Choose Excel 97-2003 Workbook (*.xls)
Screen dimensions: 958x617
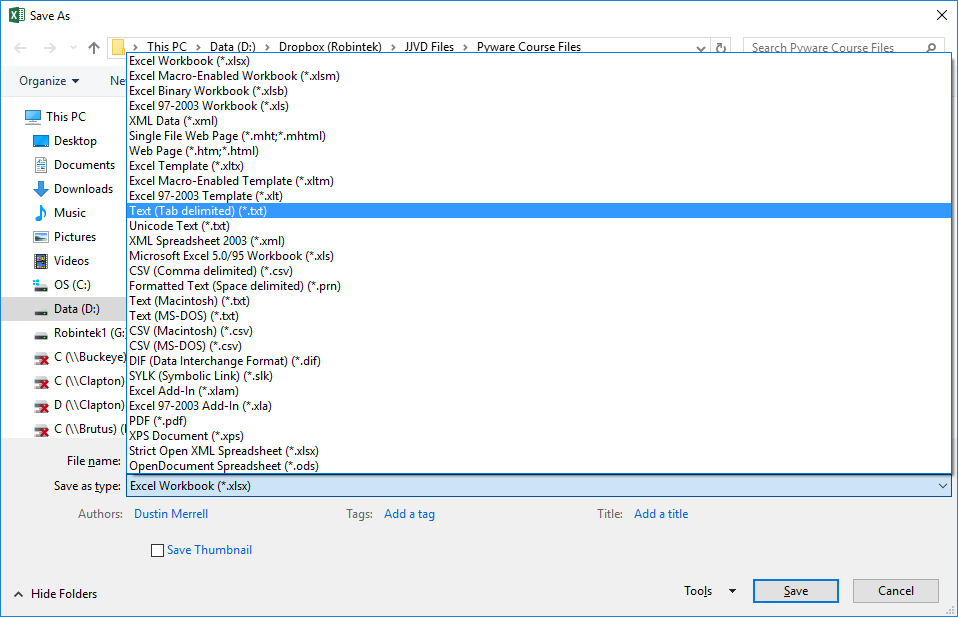click(x=539, y=106)
